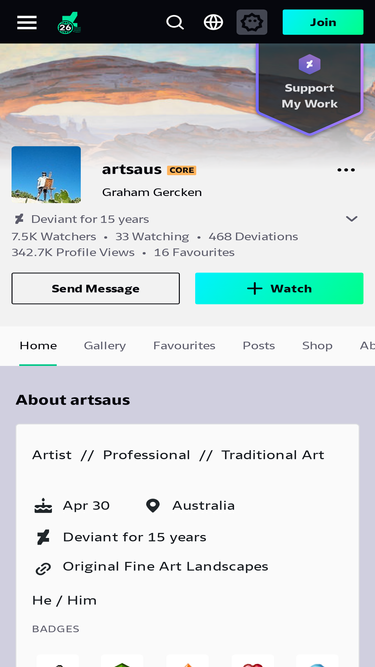The width and height of the screenshot is (375, 667).
Task: Open the globe language selector
Action: [x=213, y=22]
